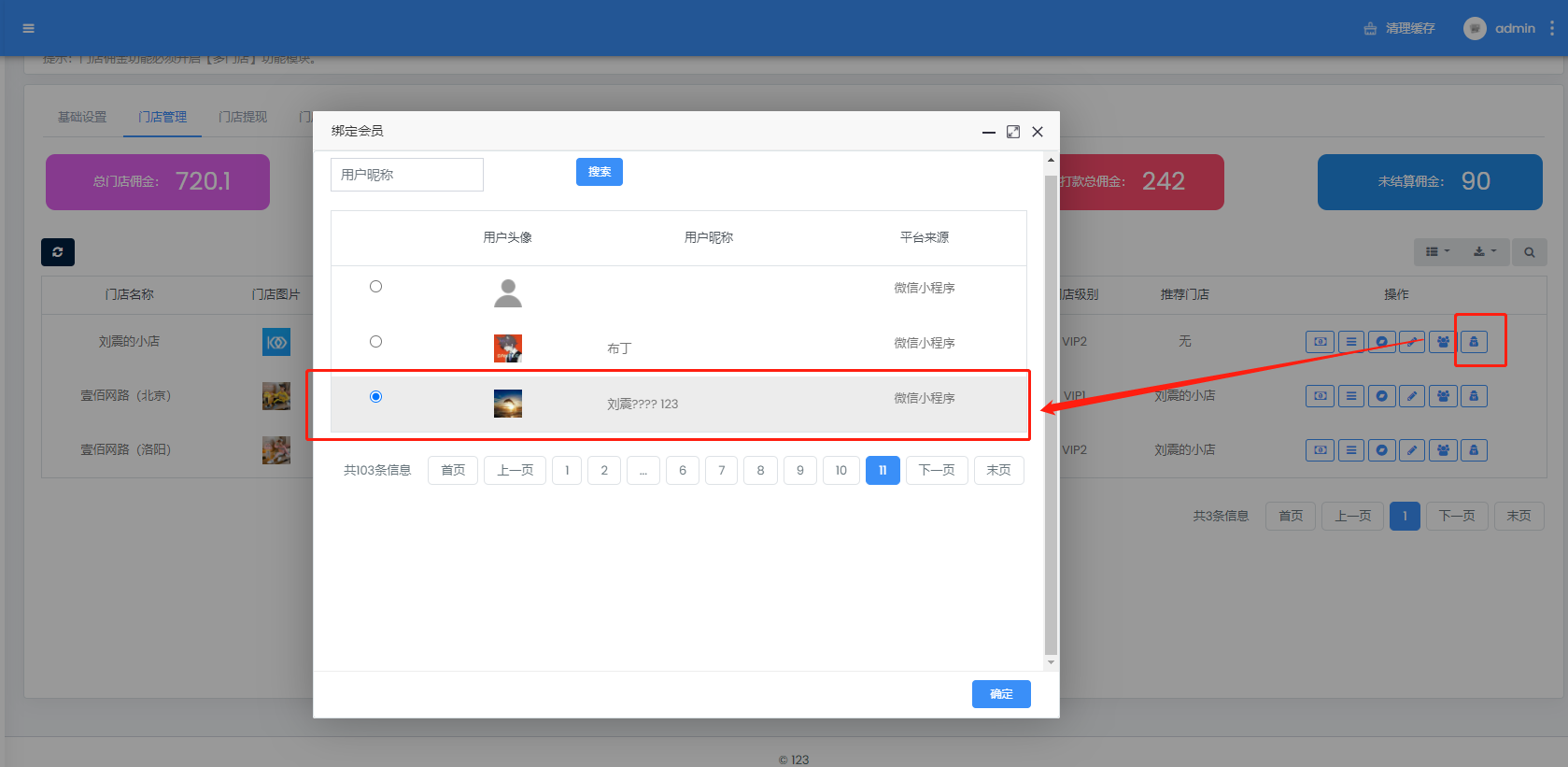Viewport: 1568px width, 767px height.
Task: Click the magnifier search icon in table toolbar
Action: (x=1529, y=252)
